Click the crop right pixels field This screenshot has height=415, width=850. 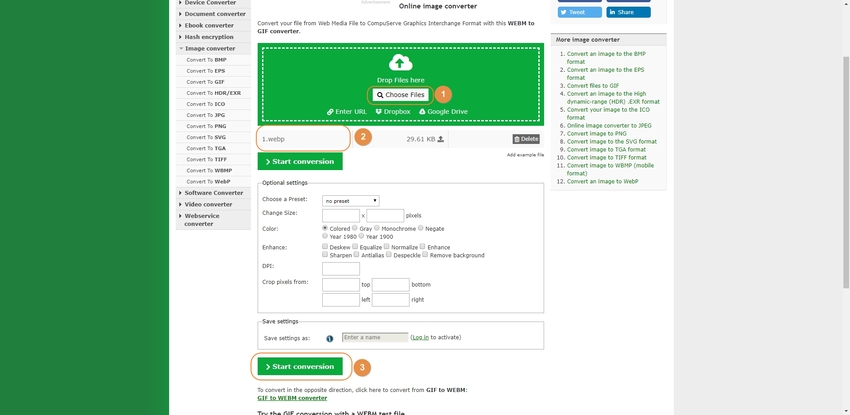(390, 300)
